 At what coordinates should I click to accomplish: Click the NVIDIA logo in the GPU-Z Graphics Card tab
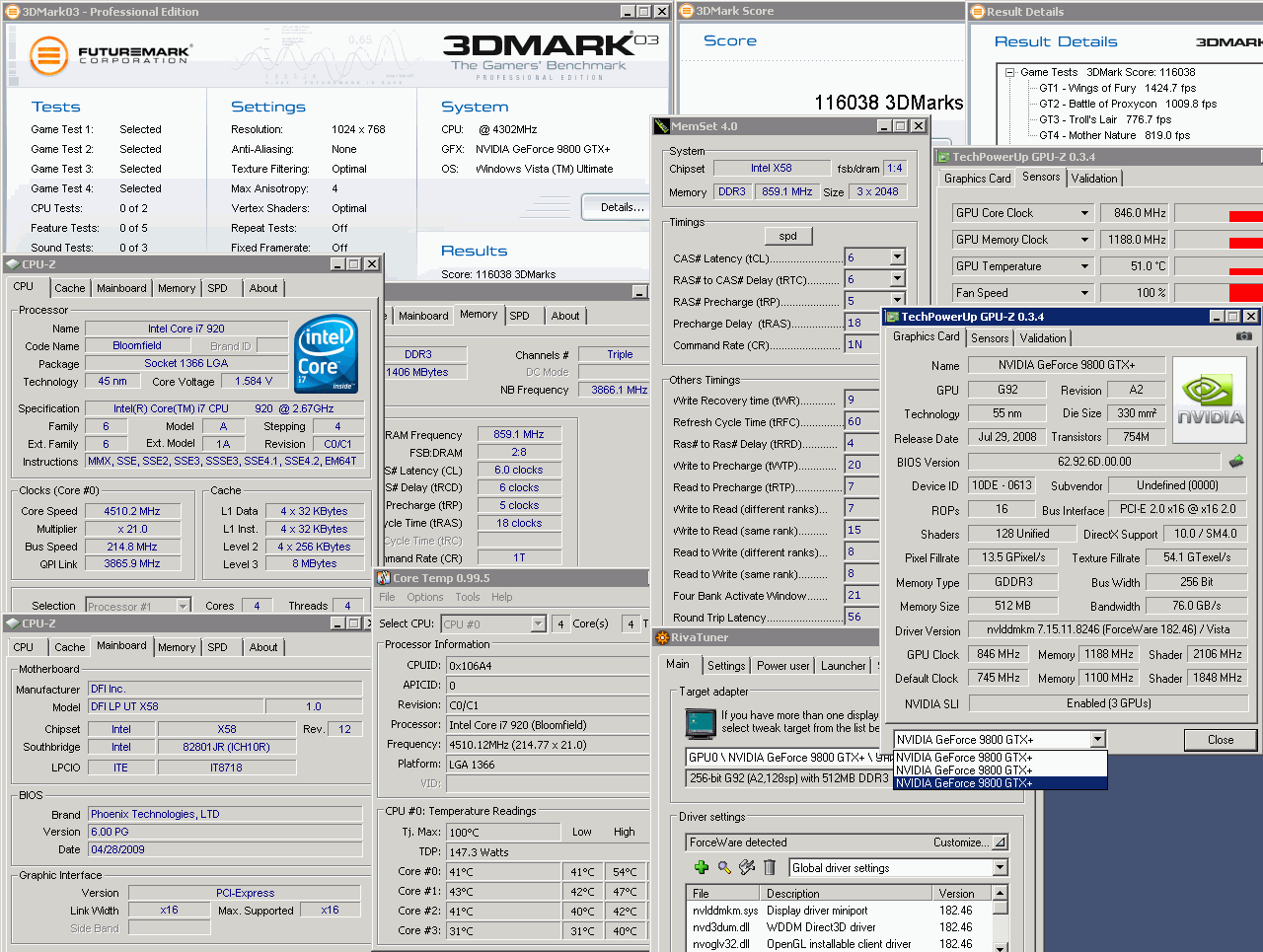(1211, 401)
